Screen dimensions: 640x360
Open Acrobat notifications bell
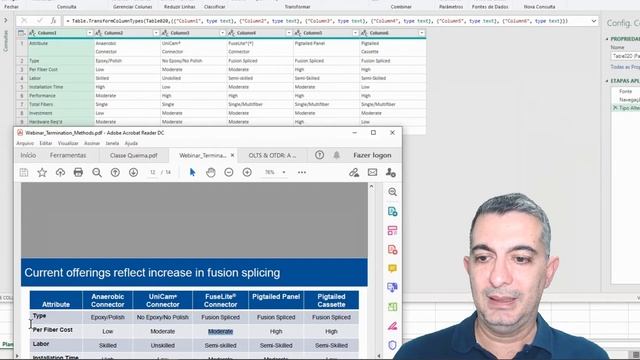coord(336,155)
